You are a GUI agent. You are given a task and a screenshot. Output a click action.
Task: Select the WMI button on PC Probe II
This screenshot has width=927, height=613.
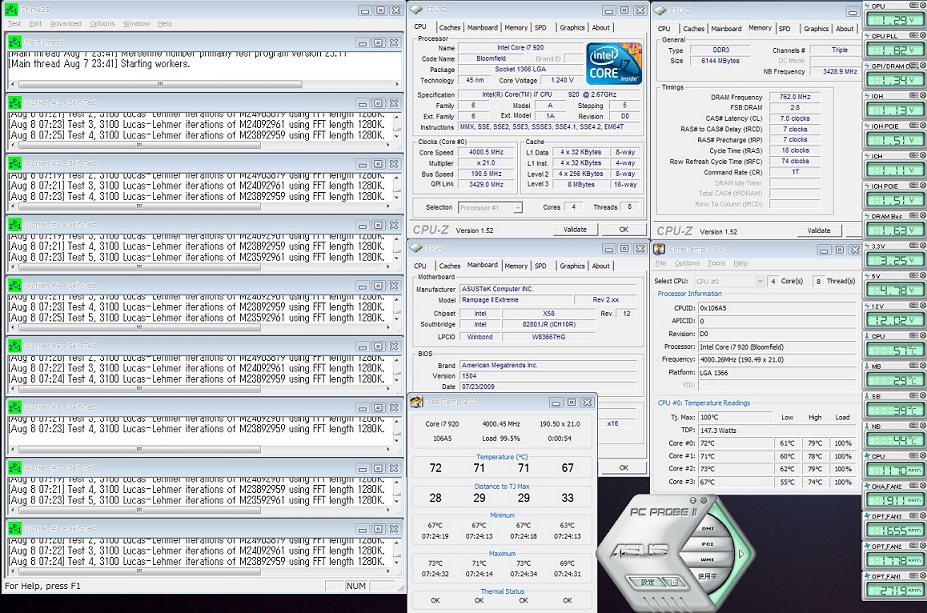point(707,560)
